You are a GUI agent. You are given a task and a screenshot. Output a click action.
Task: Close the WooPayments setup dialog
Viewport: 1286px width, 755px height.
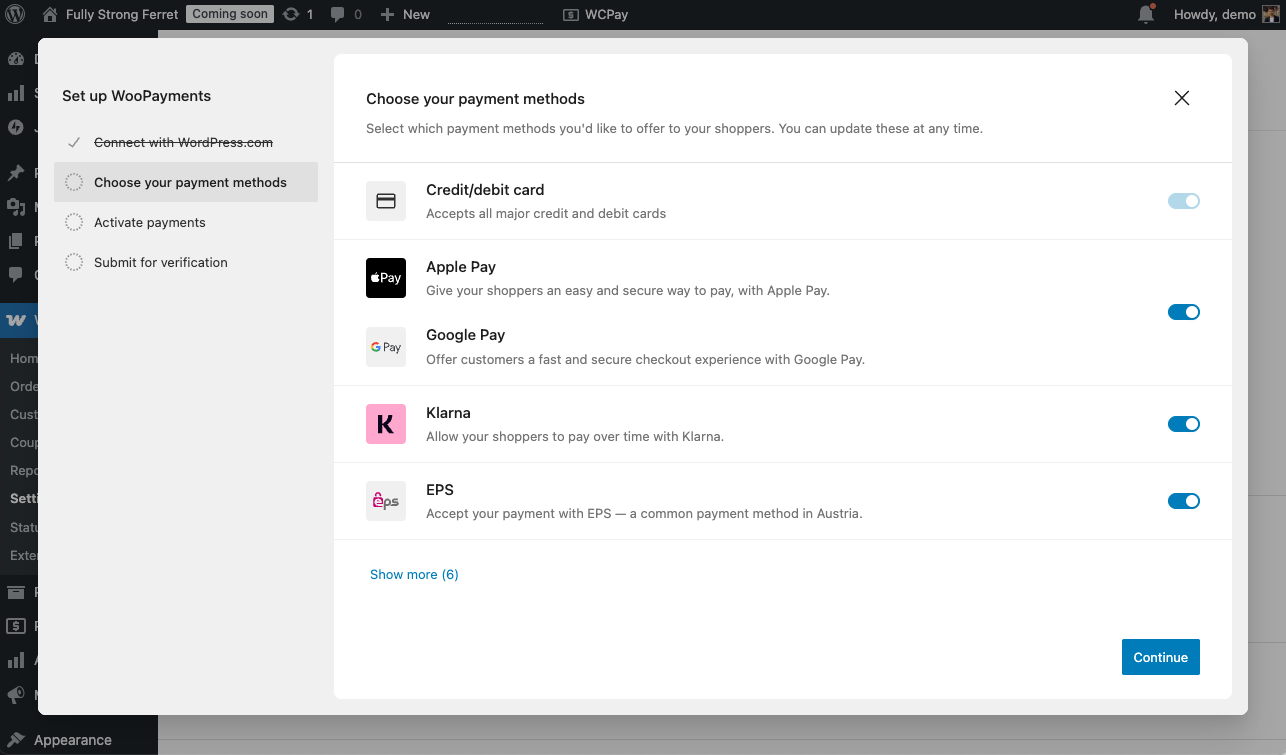(1181, 98)
